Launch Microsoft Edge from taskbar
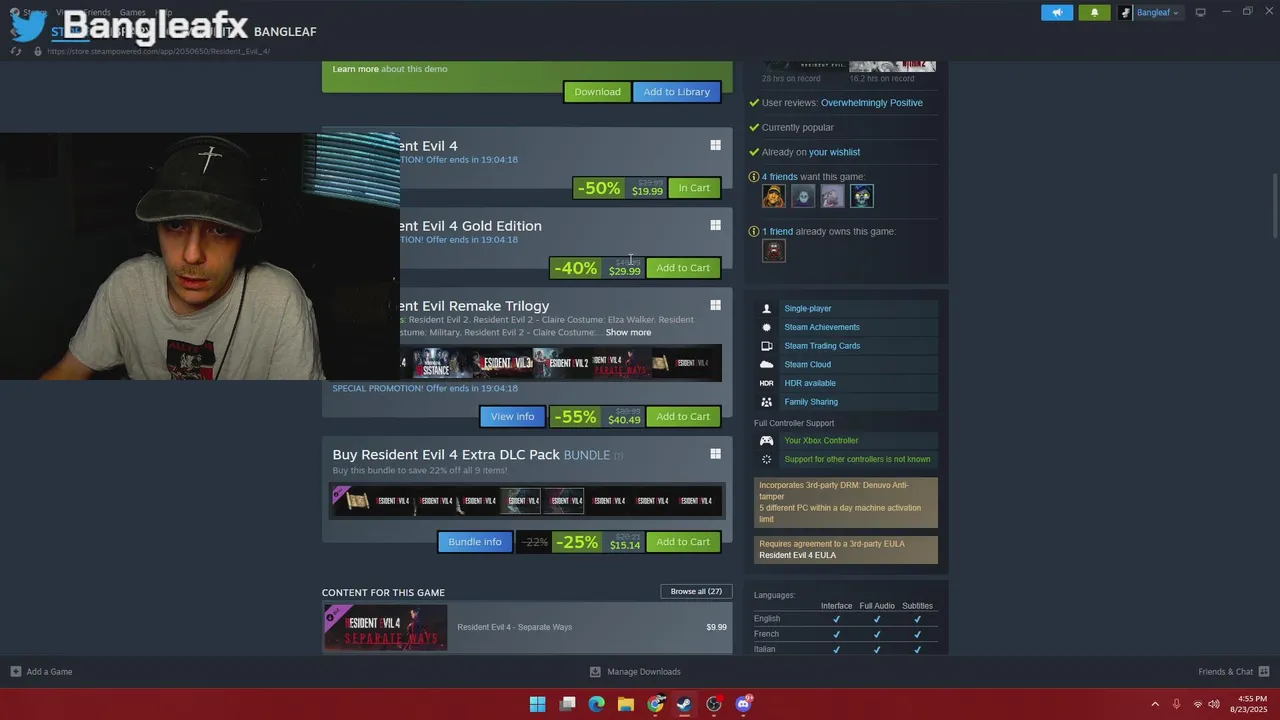The width and height of the screenshot is (1280, 720). (x=596, y=704)
